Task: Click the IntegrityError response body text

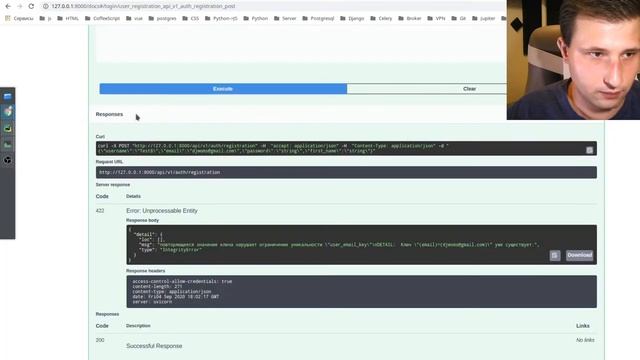Action: tap(180, 249)
